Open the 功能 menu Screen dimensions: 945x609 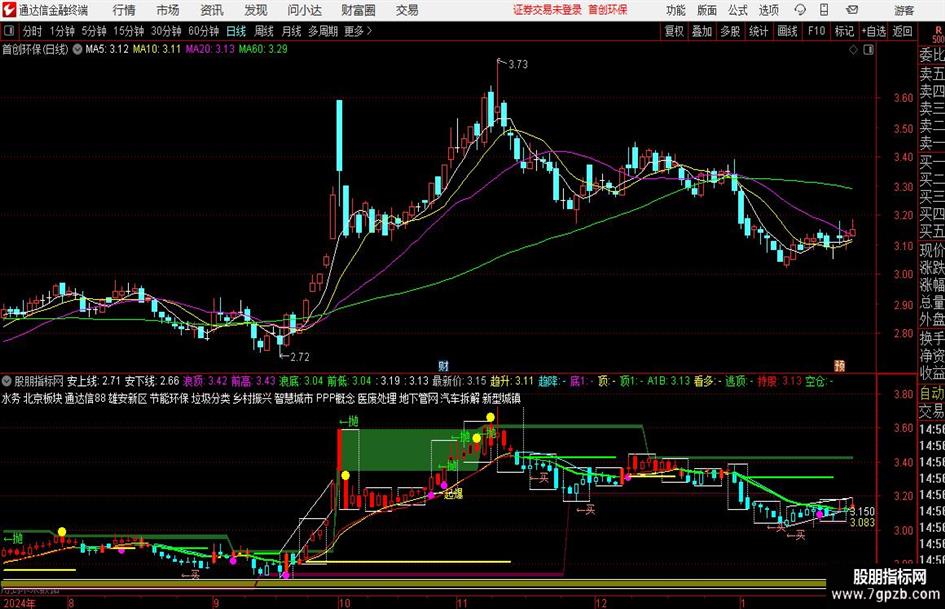click(676, 10)
